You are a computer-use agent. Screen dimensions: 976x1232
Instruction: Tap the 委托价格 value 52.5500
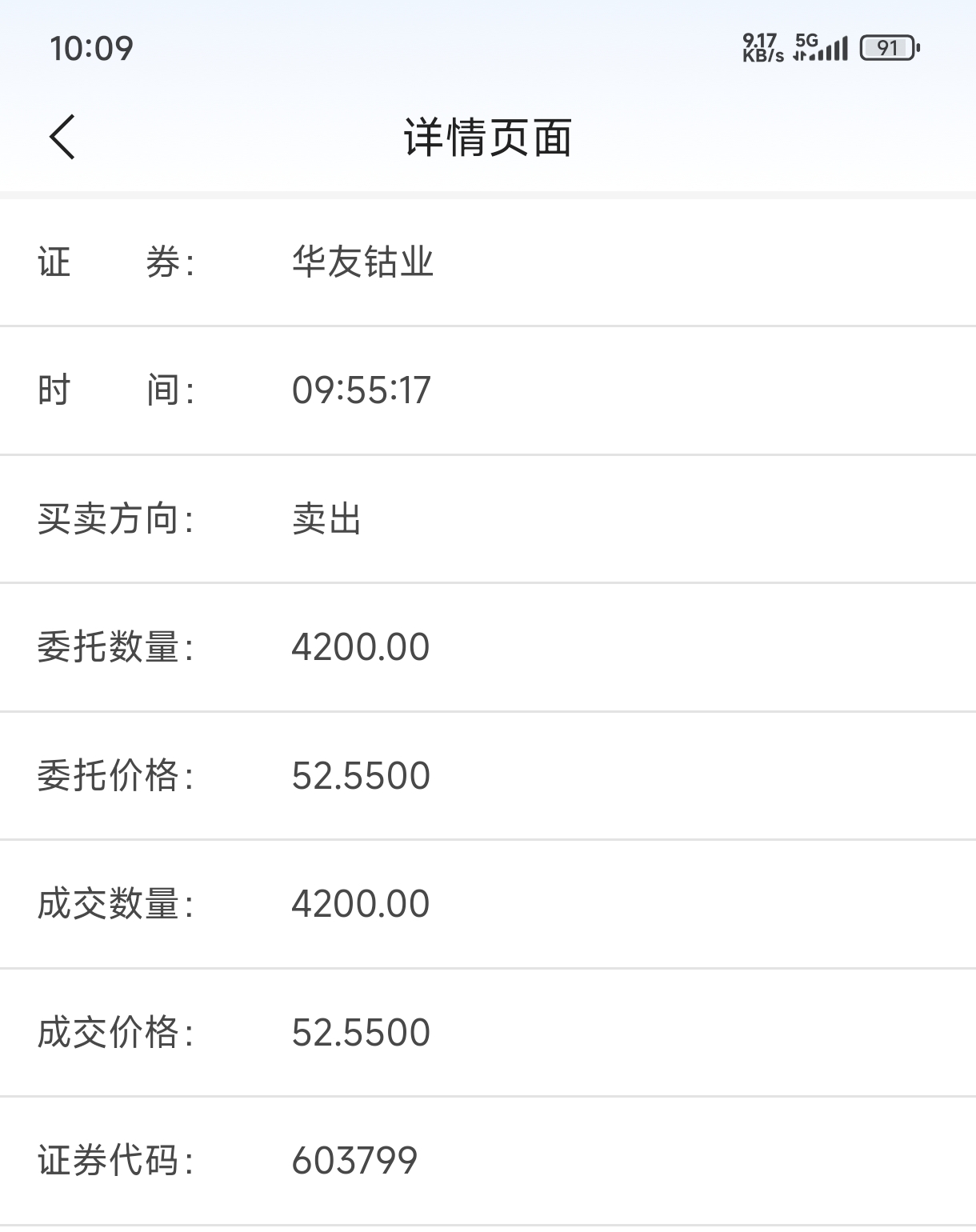361,776
